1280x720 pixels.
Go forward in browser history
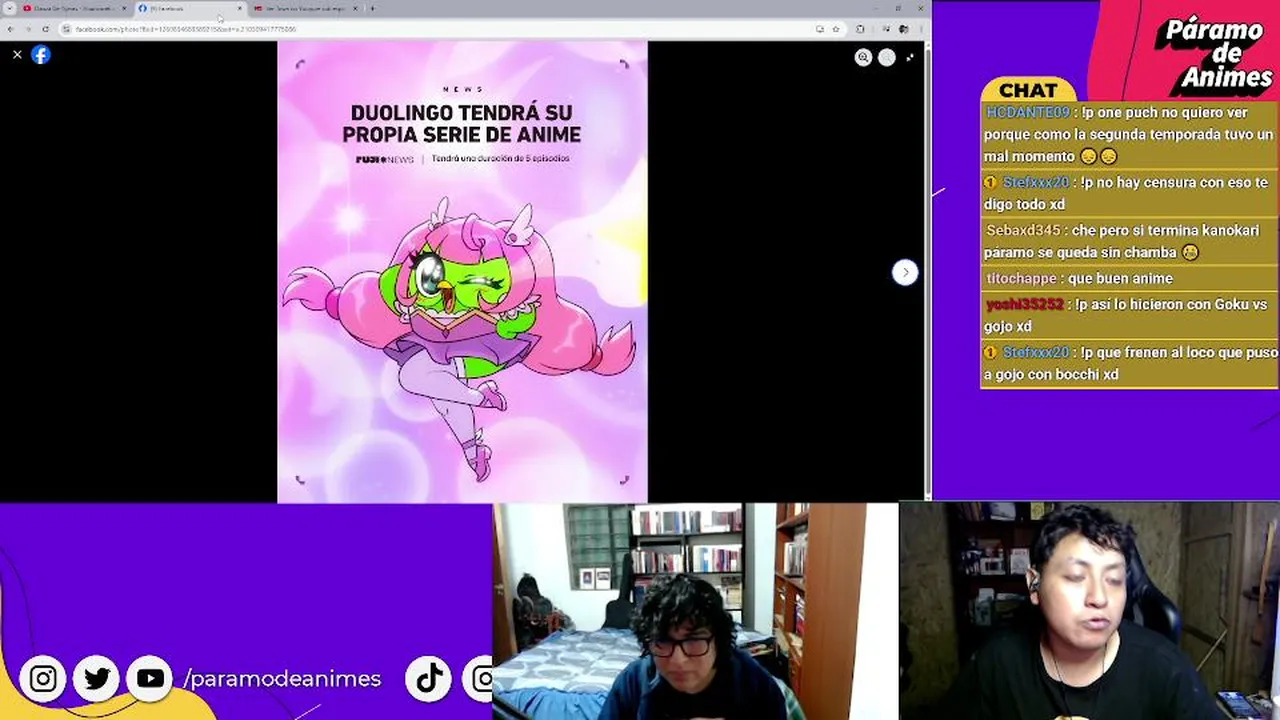[28, 29]
